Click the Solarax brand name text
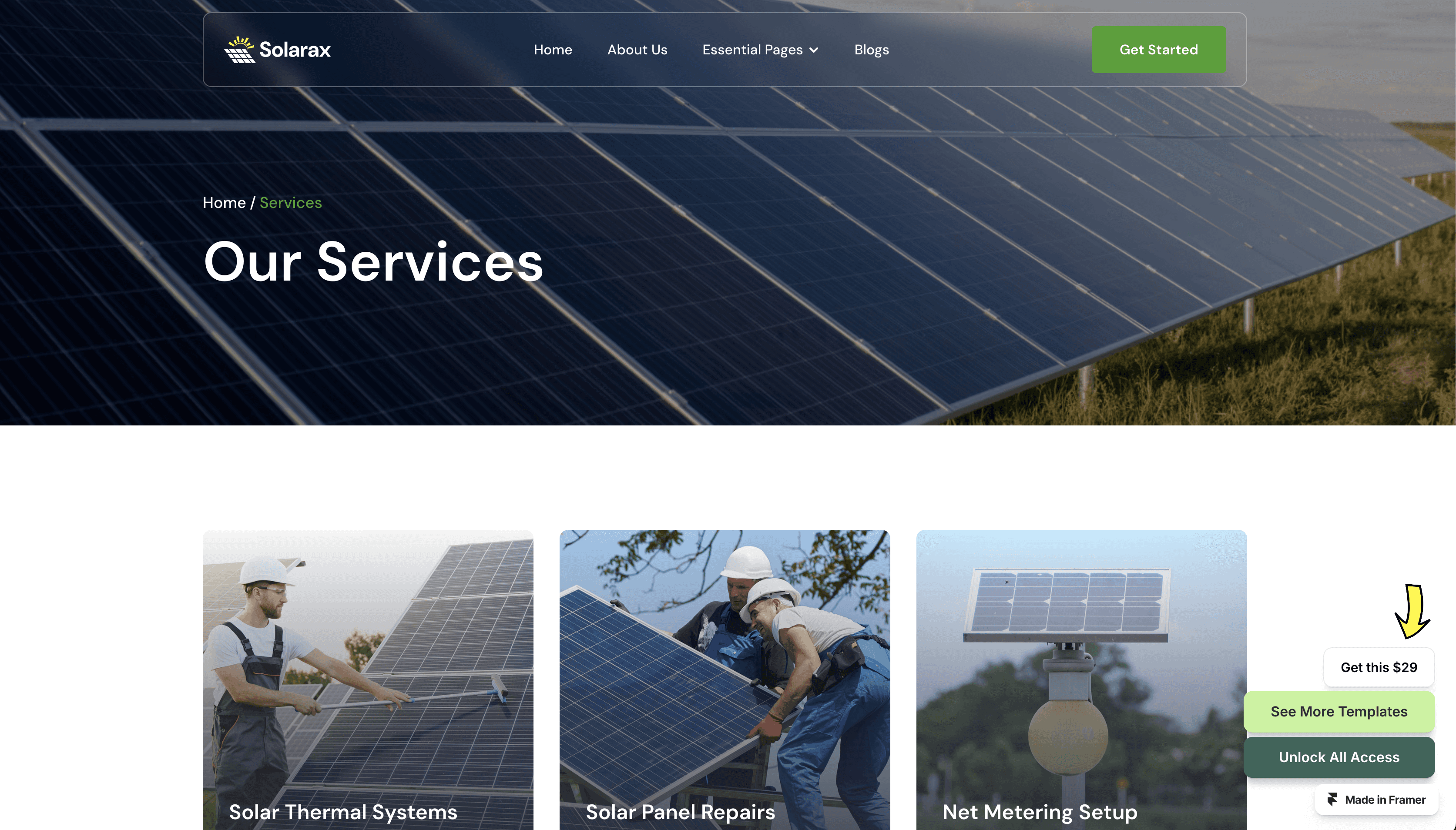This screenshot has height=830, width=1456. (x=295, y=50)
